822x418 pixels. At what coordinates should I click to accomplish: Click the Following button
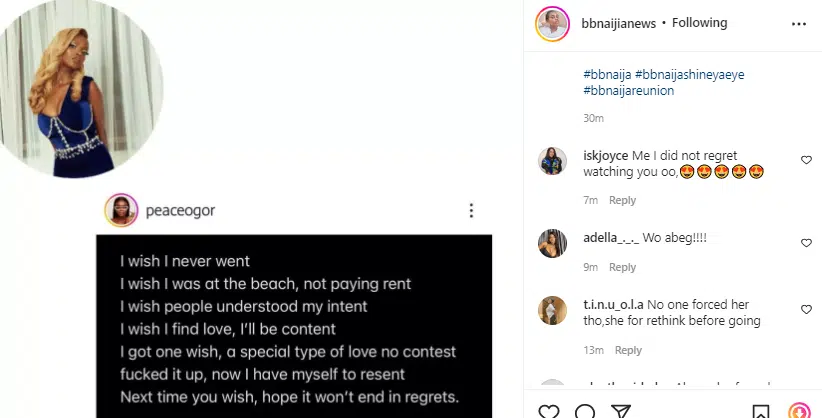coord(699,22)
